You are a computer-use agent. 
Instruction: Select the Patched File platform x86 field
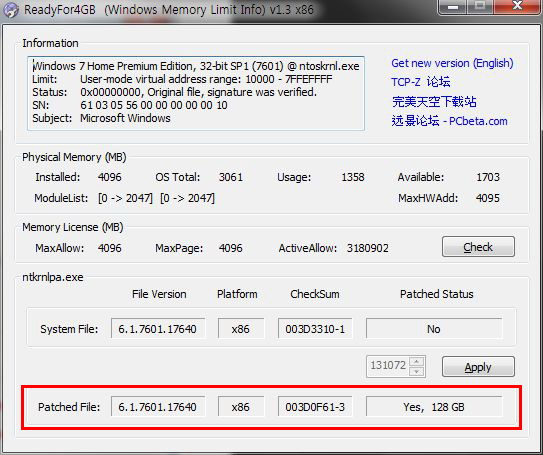[x=241, y=406]
